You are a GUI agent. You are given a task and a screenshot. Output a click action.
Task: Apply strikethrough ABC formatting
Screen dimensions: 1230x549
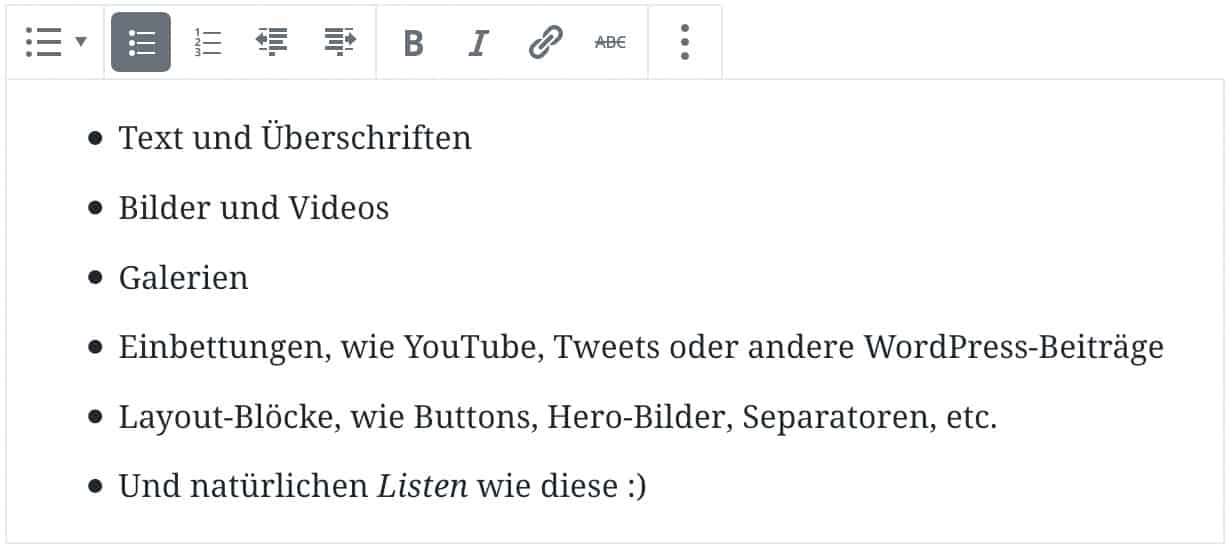point(610,42)
